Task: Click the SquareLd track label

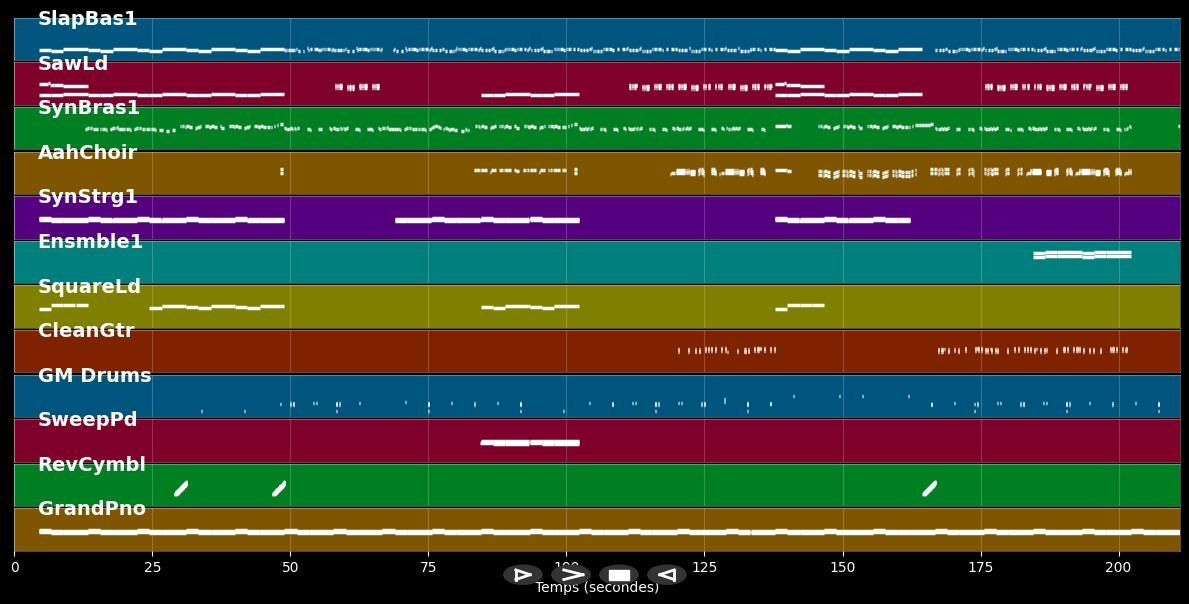Action: click(x=89, y=287)
